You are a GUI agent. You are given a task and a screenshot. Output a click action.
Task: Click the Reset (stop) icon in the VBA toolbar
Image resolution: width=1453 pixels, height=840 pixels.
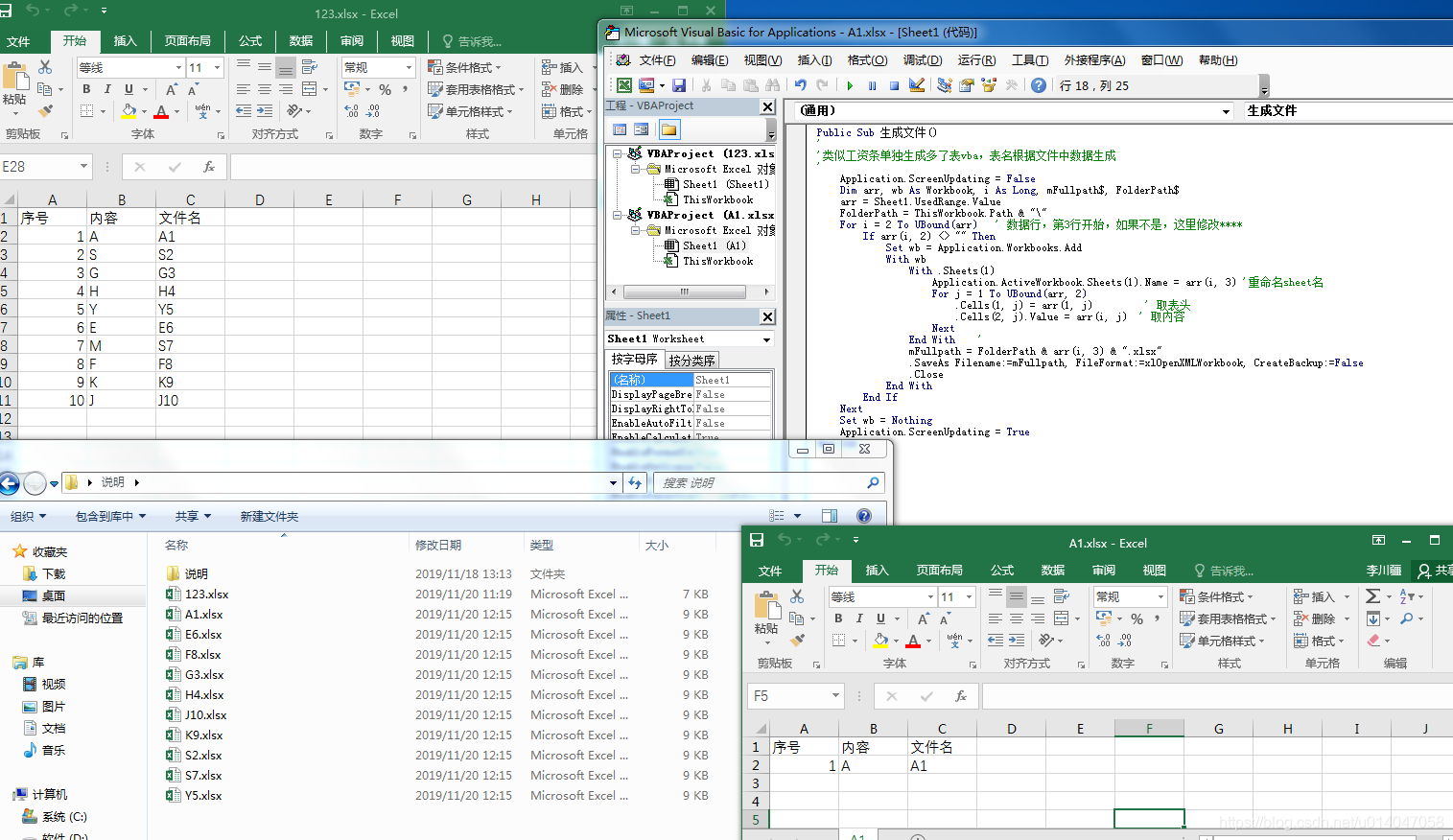pyautogui.click(x=894, y=85)
